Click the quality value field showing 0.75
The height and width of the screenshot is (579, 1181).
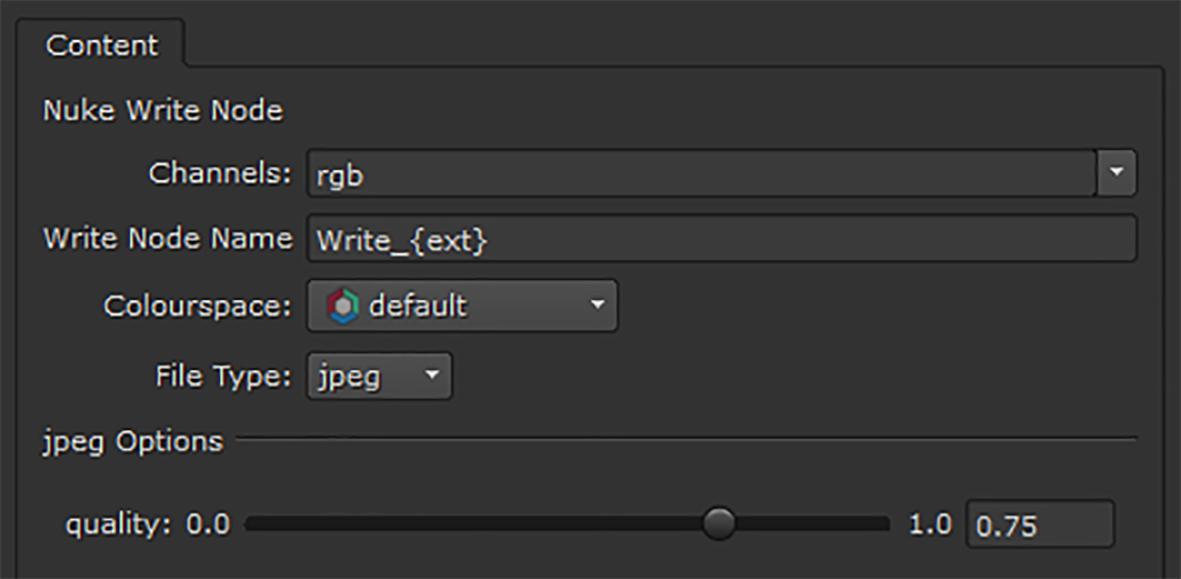[1039, 525]
